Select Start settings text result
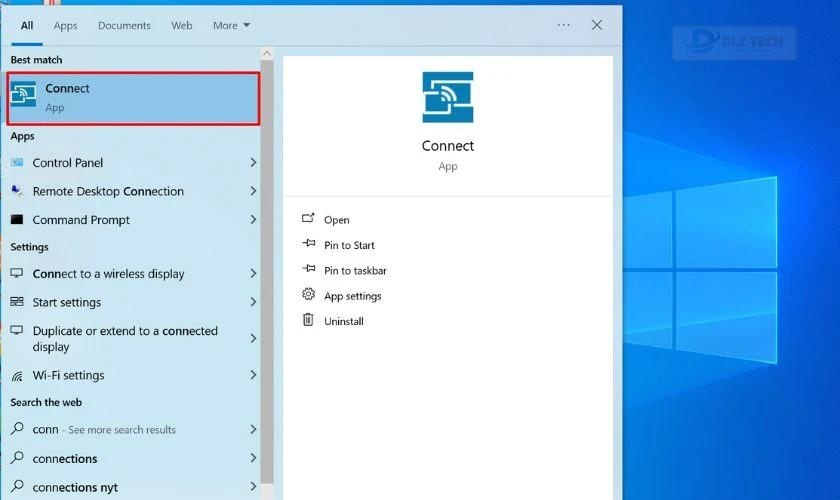 point(66,302)
